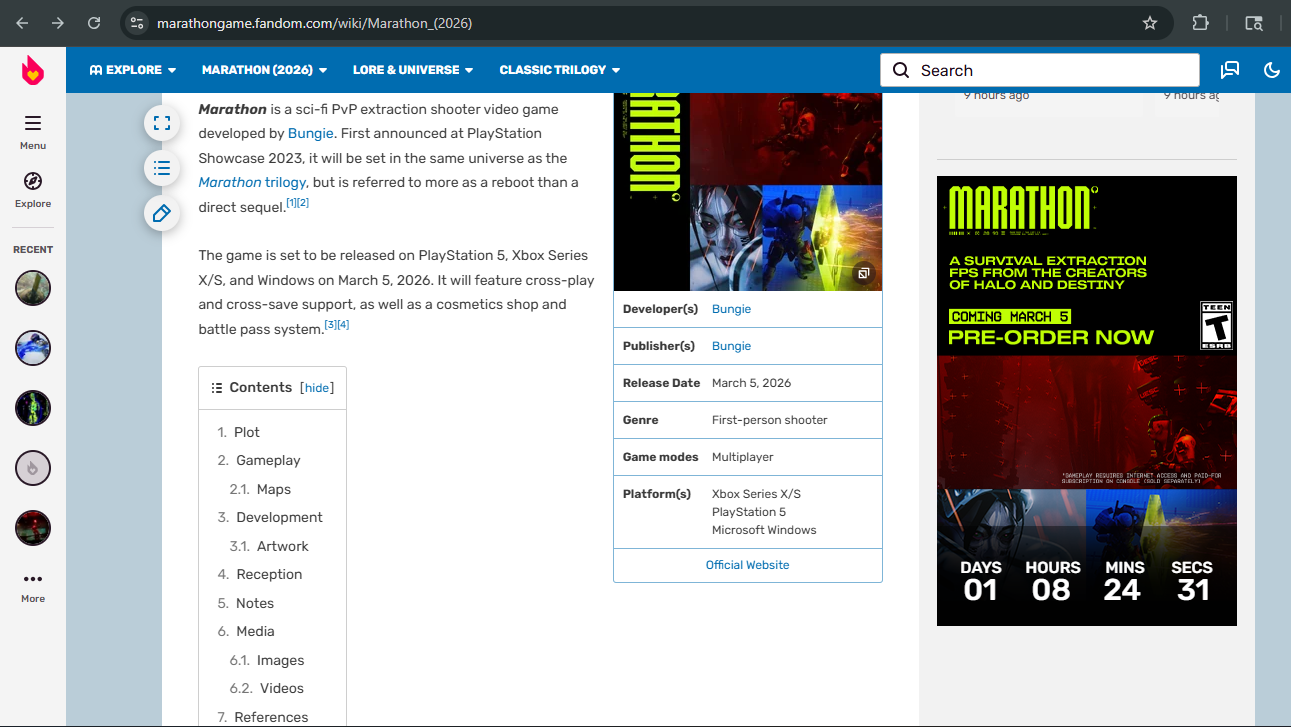Open the Explore compass icon
This screenshot has width=1291, height=727.
33,181
